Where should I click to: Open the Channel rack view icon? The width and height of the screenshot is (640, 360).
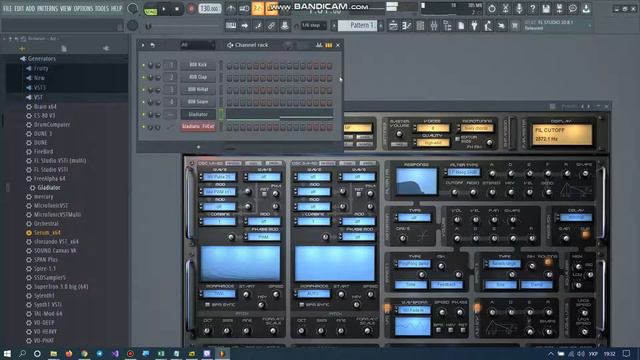420,26
